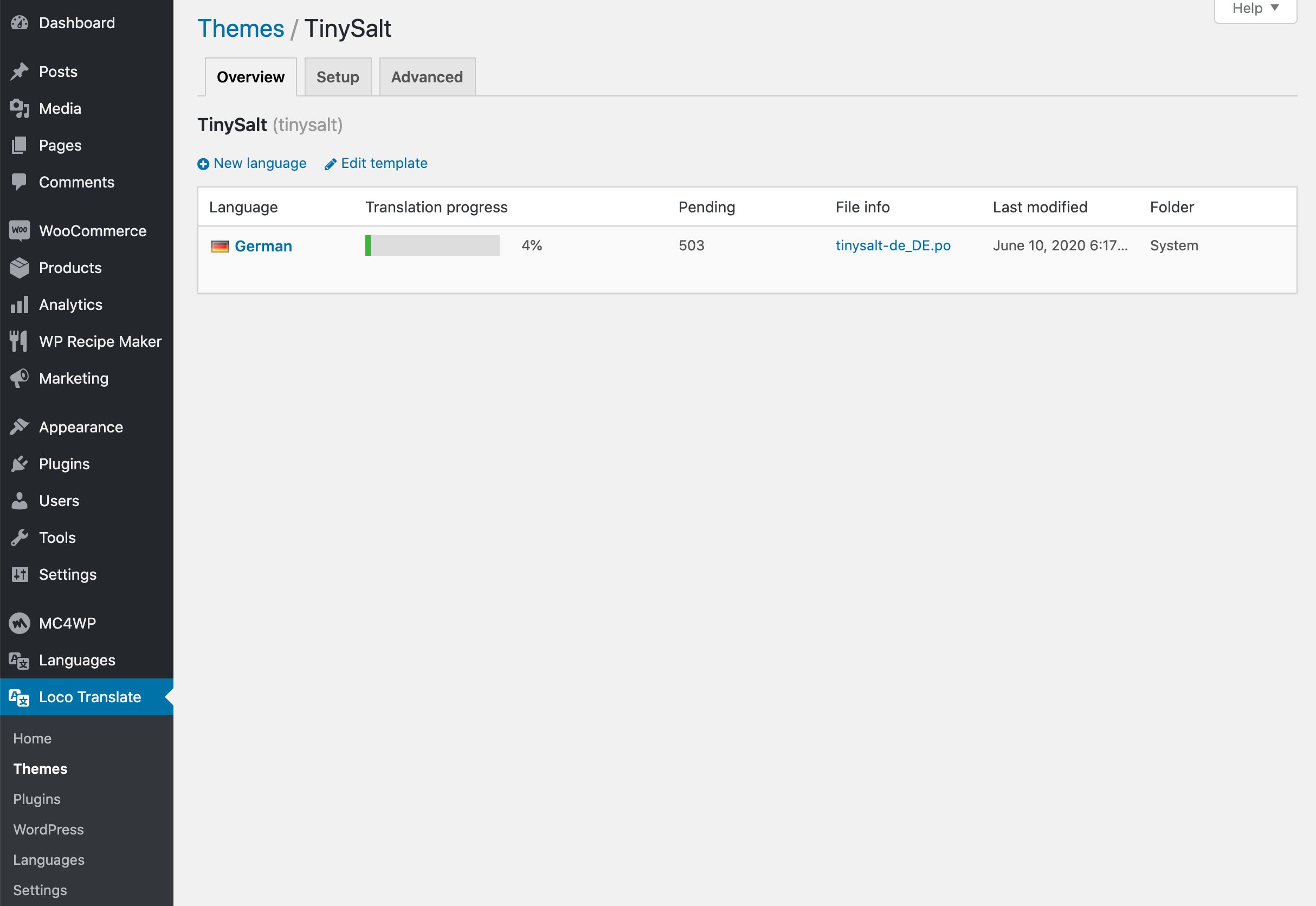Click the Marketing megaphone icon
This screenshot has width=1316, height=906.
(20, 378)
